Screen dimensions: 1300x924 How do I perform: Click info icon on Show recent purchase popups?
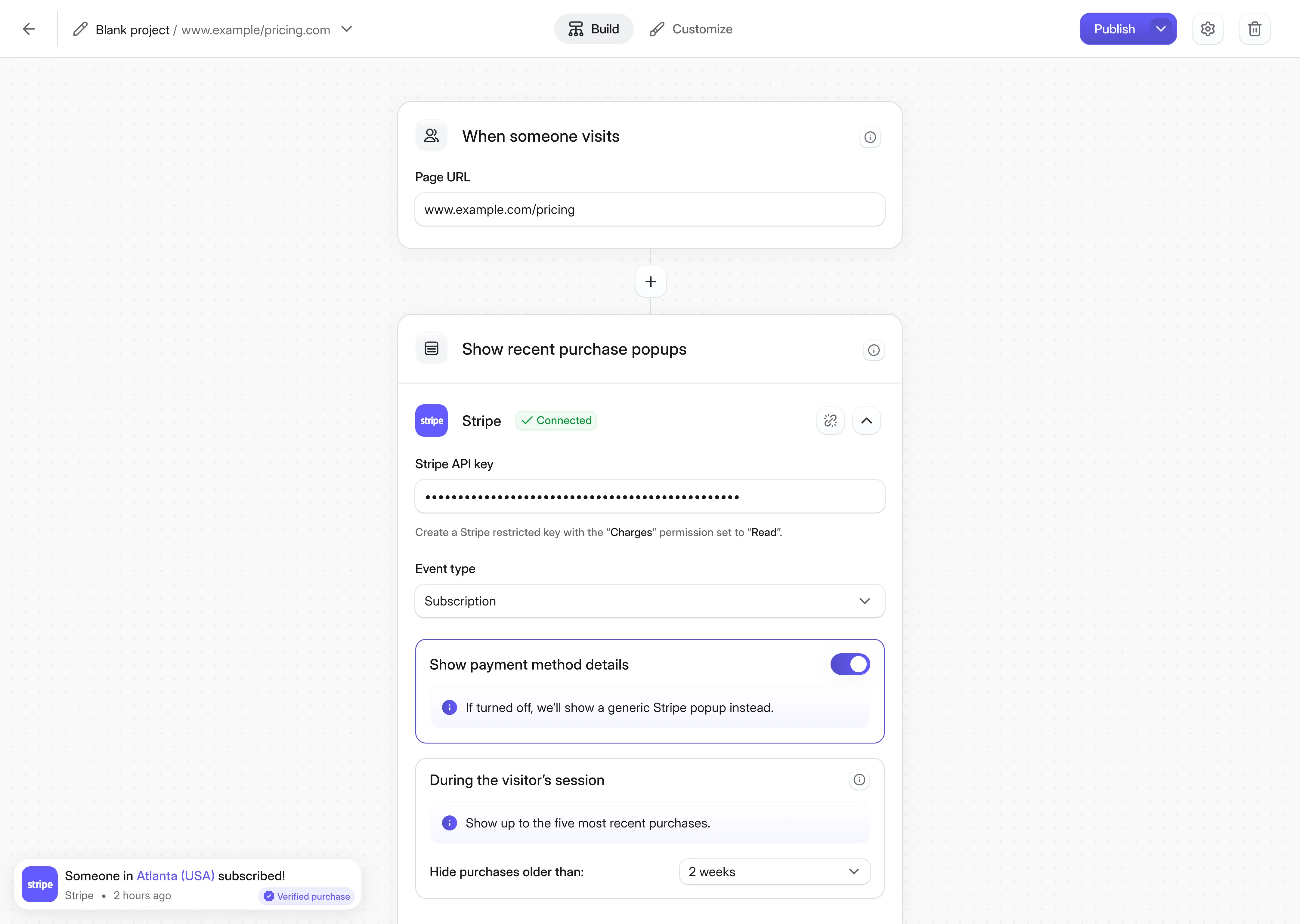(873, 350)
